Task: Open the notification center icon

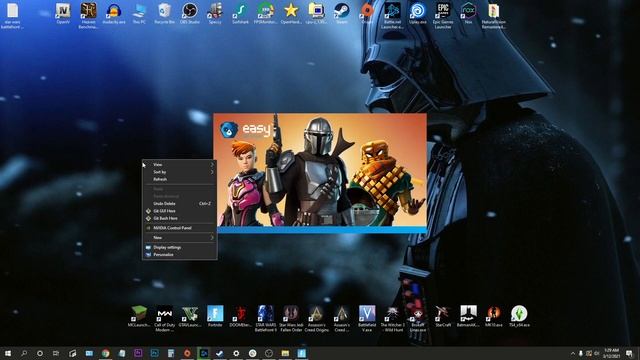Action: pyautogui.click(x=629, y=353)
